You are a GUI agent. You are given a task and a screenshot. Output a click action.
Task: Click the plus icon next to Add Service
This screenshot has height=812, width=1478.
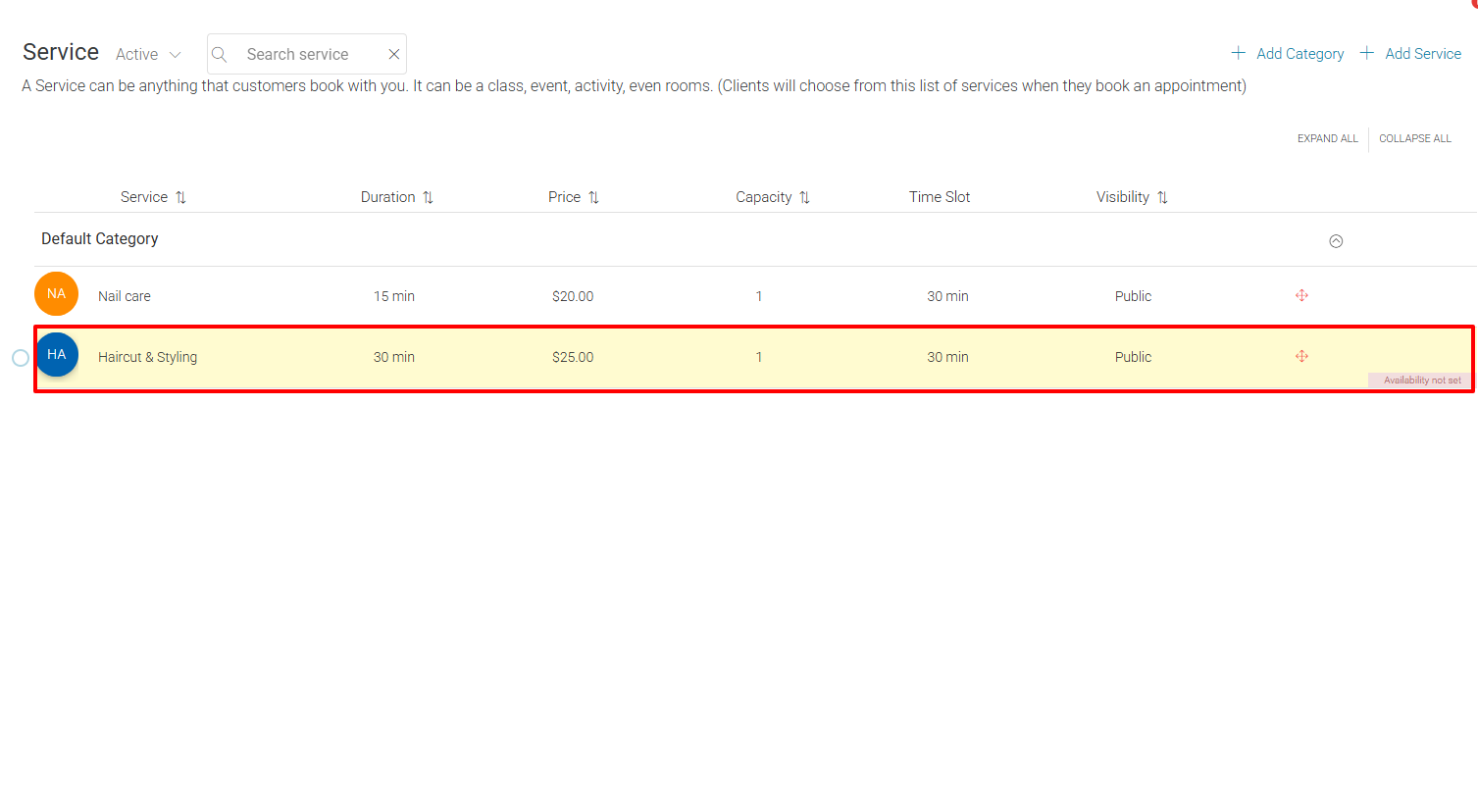1366,53
